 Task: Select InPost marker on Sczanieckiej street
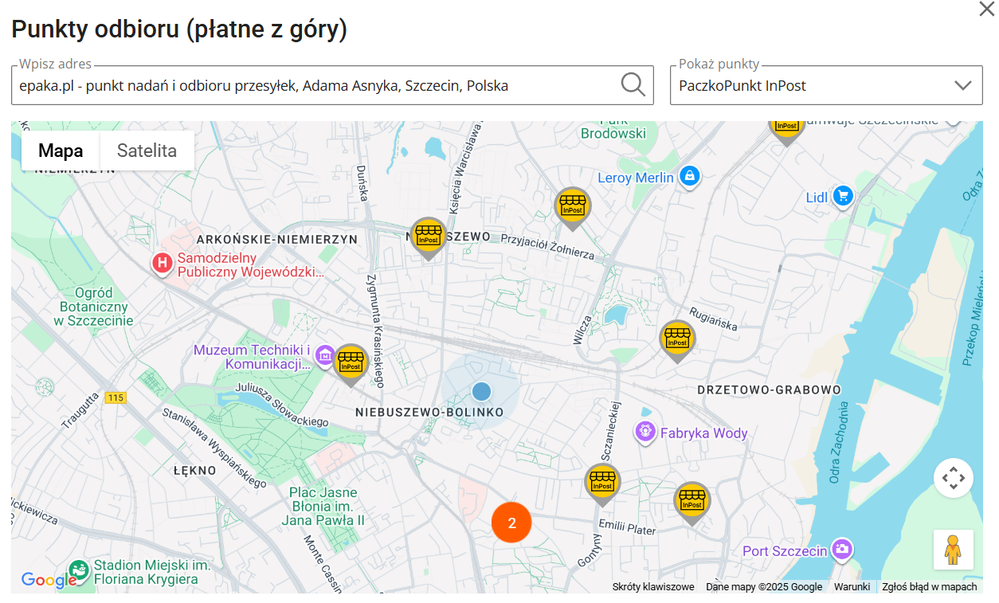[602, 484]
